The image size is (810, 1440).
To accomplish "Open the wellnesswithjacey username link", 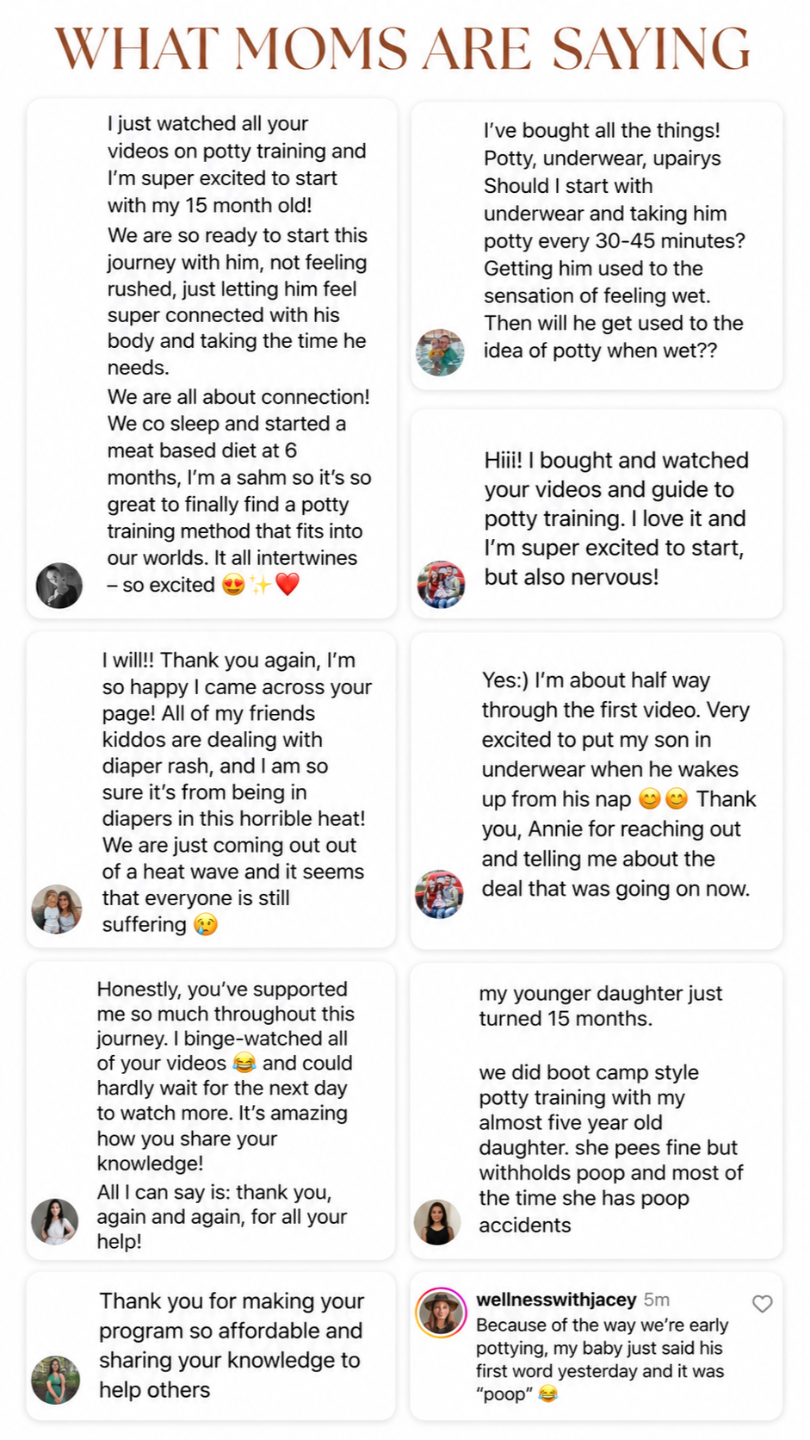I will [x=556, y=1300].
